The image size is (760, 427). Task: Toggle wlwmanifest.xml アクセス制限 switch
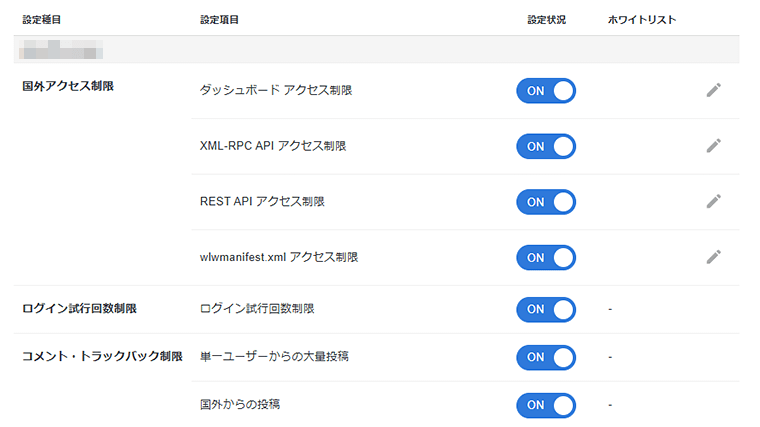(546, 257)
